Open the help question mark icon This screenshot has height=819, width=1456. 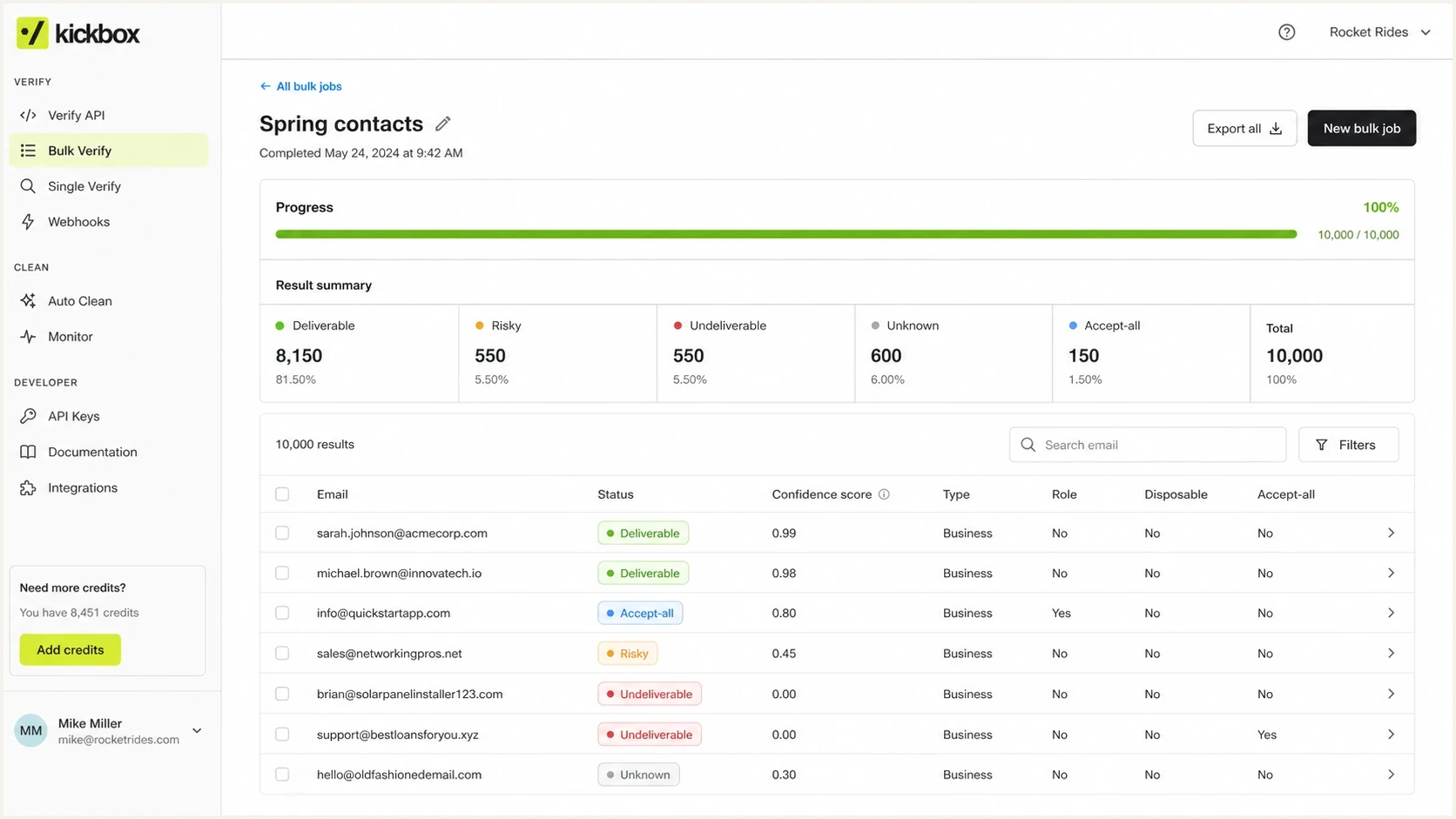(x=1286, y=32)
